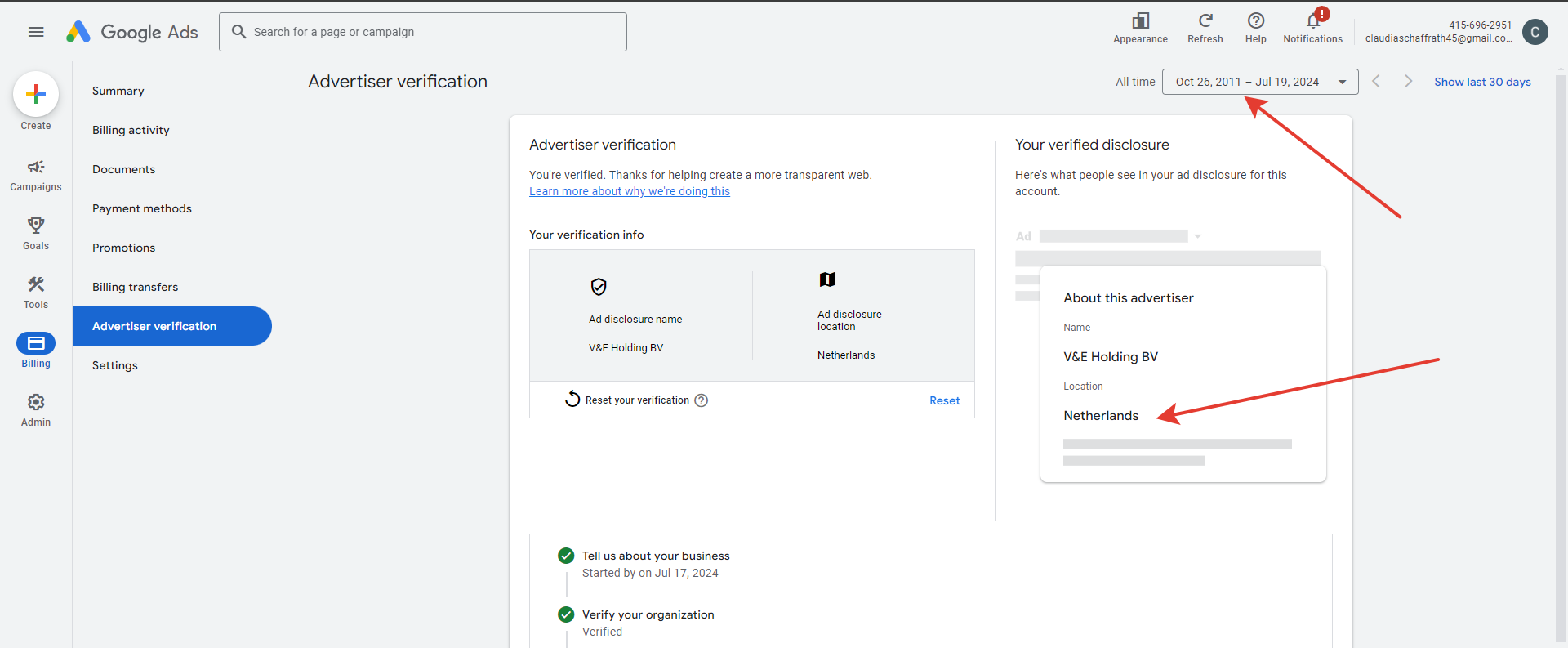Screen dimensions: 1568x648
Task: Open billing Settings page
Action: (x=115, y=365)
